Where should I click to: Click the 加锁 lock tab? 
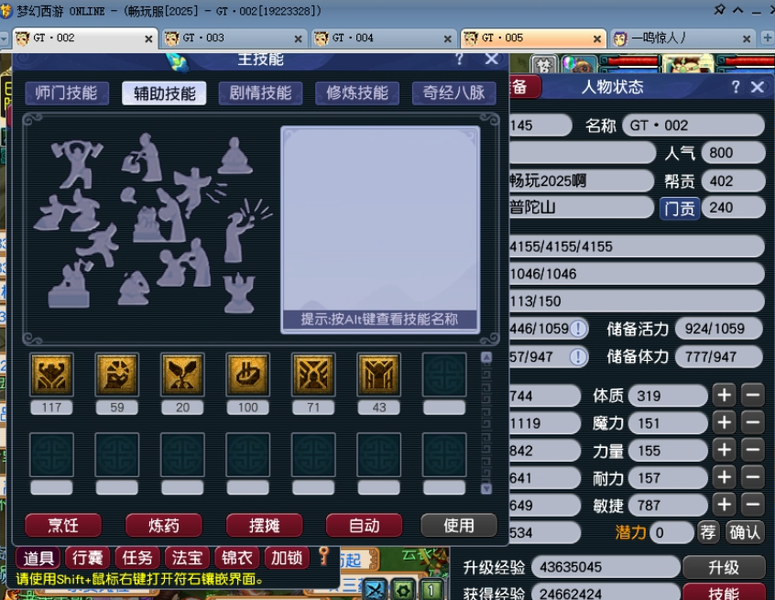pyautogui.click(x=287, y=557)
